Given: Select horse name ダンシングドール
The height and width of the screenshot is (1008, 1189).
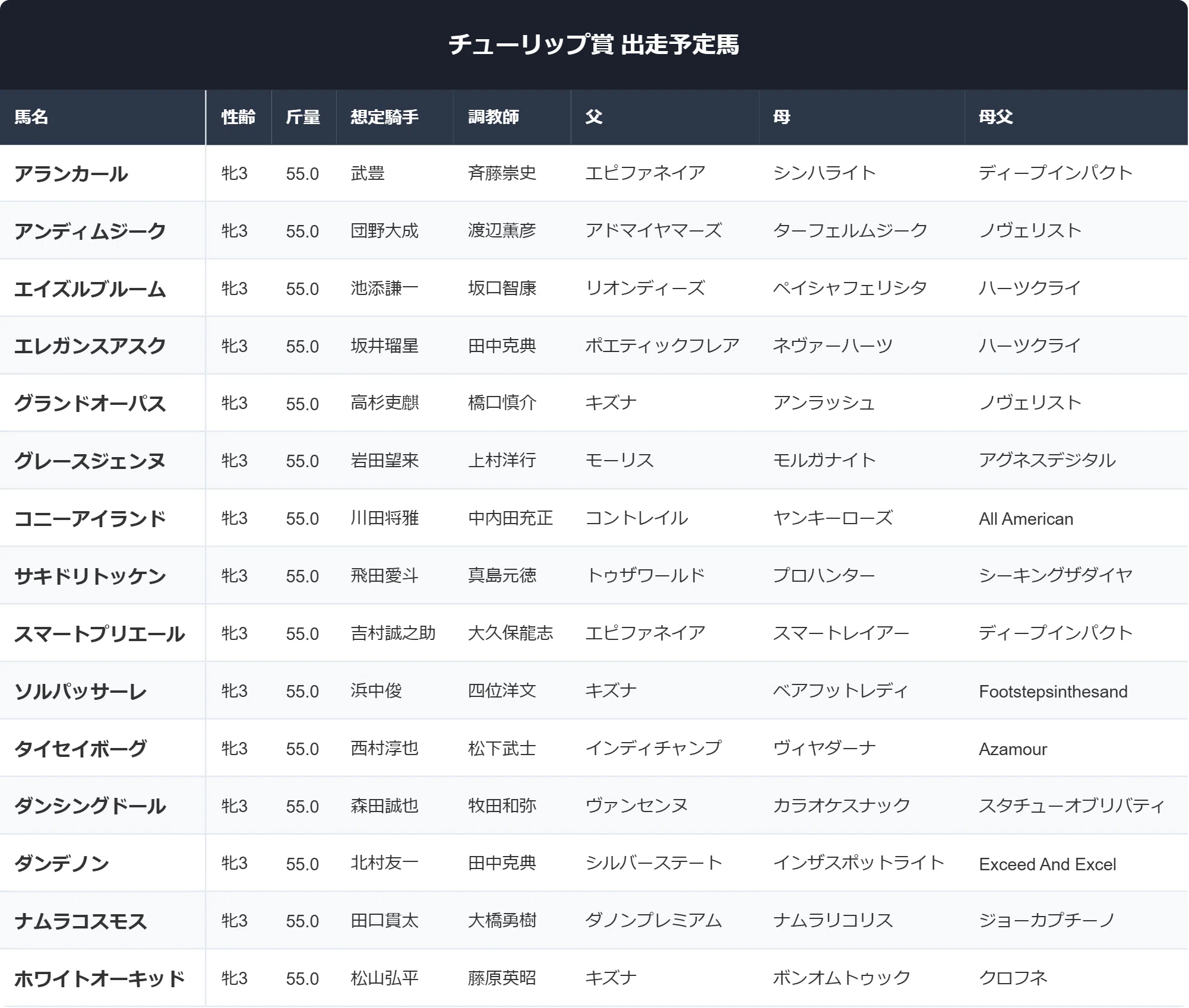Looking at the screenshot, I should click(90, 806).
